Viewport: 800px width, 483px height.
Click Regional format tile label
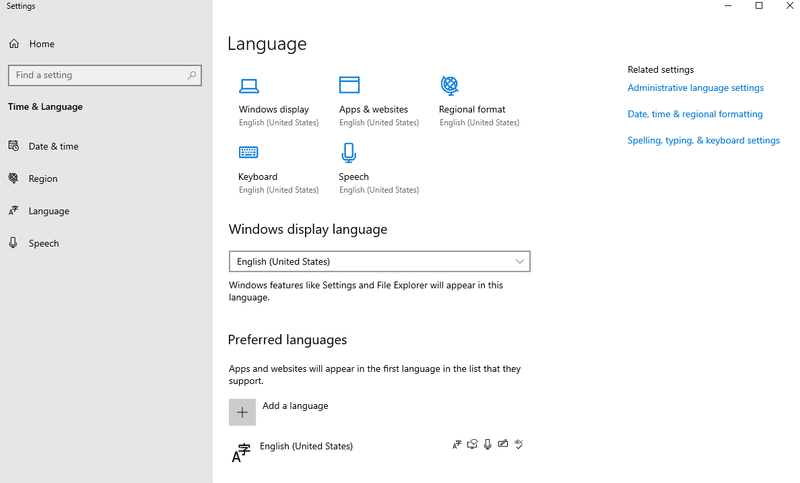472,109
